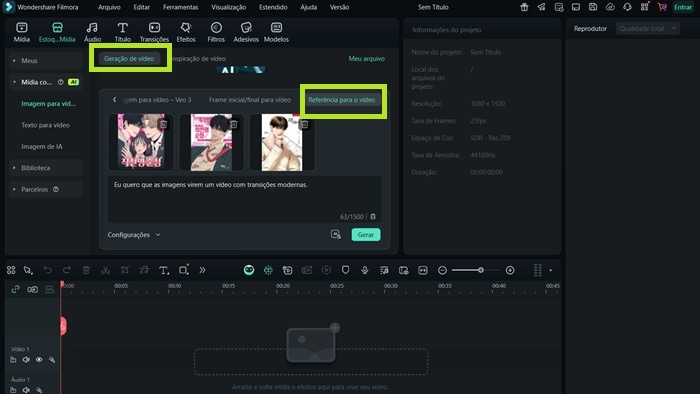This screenshot has height=394, width=700.
Task: Open the Áudio library icon
Action: tap(92, 28)
